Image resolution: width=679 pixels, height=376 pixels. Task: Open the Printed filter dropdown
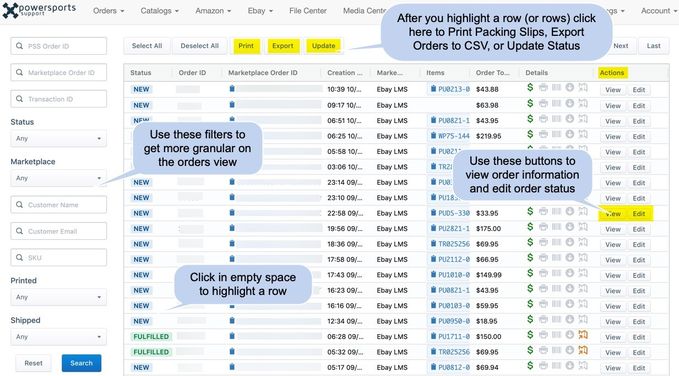click(58, 297)
